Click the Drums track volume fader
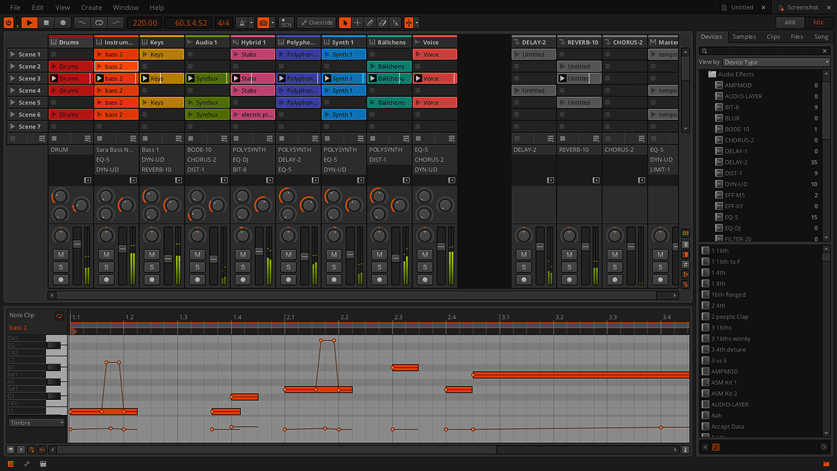The image size is (837, 471). tap(77, 244)
